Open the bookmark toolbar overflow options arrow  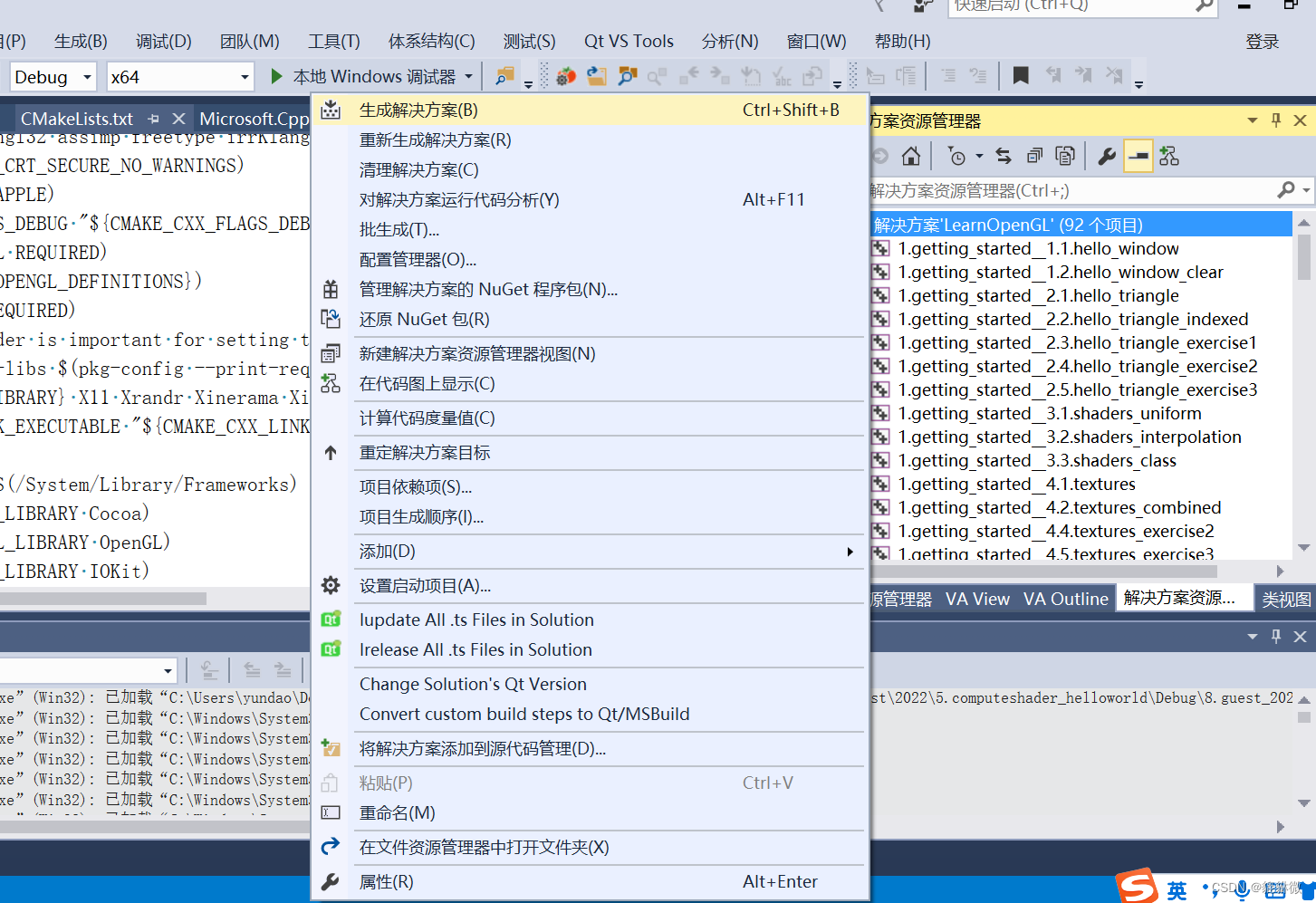tap(1138, 84)
